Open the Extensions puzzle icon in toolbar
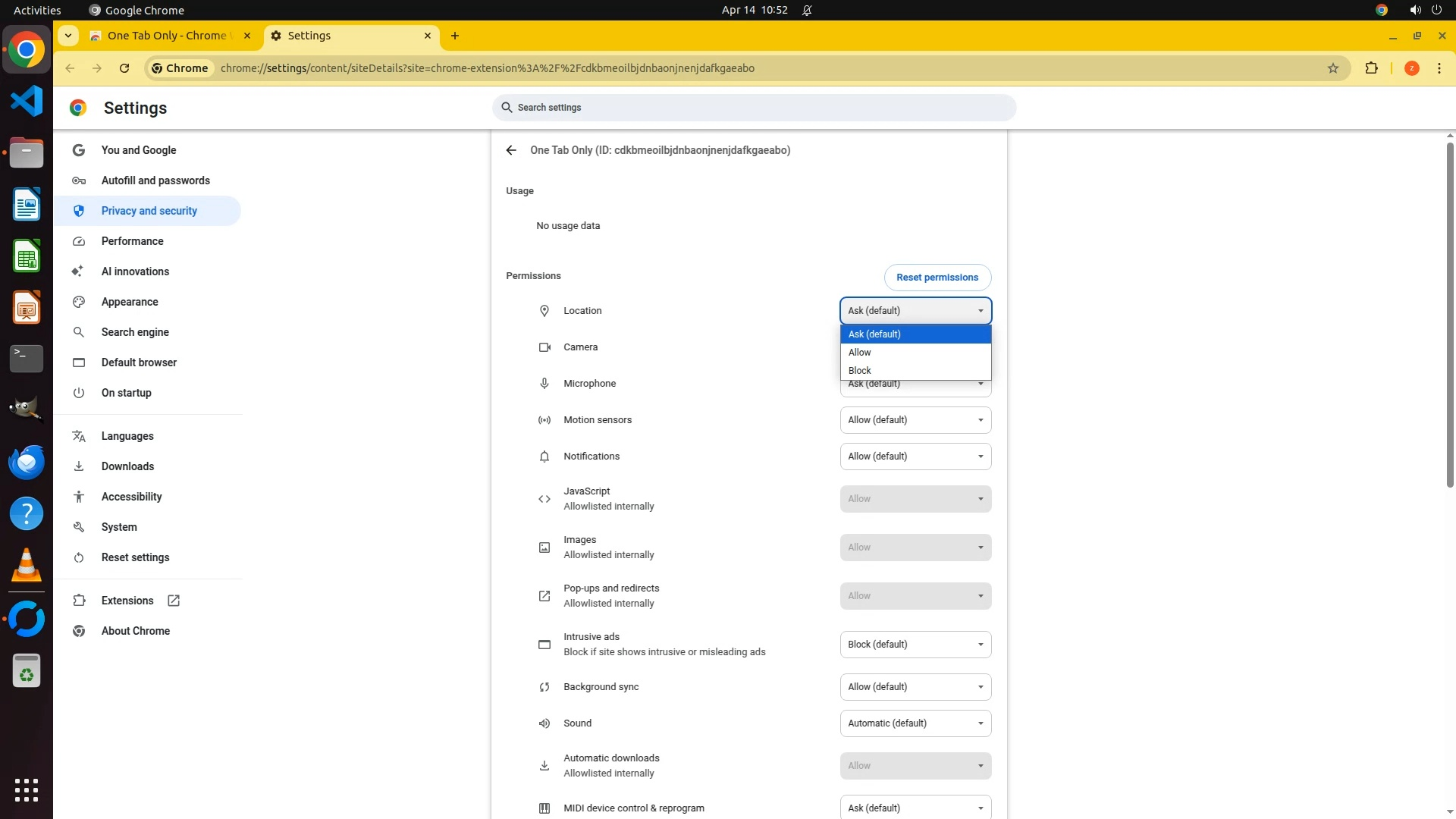The image size is (1456, 819). point(1371,68)
